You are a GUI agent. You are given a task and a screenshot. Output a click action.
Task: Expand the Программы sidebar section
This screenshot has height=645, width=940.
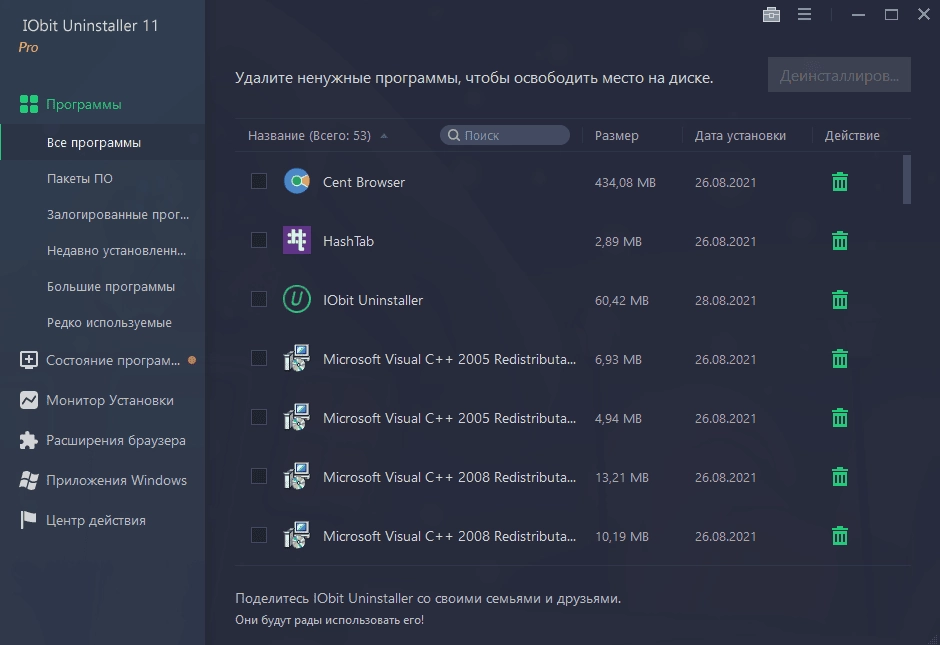[x=84, y=104]
